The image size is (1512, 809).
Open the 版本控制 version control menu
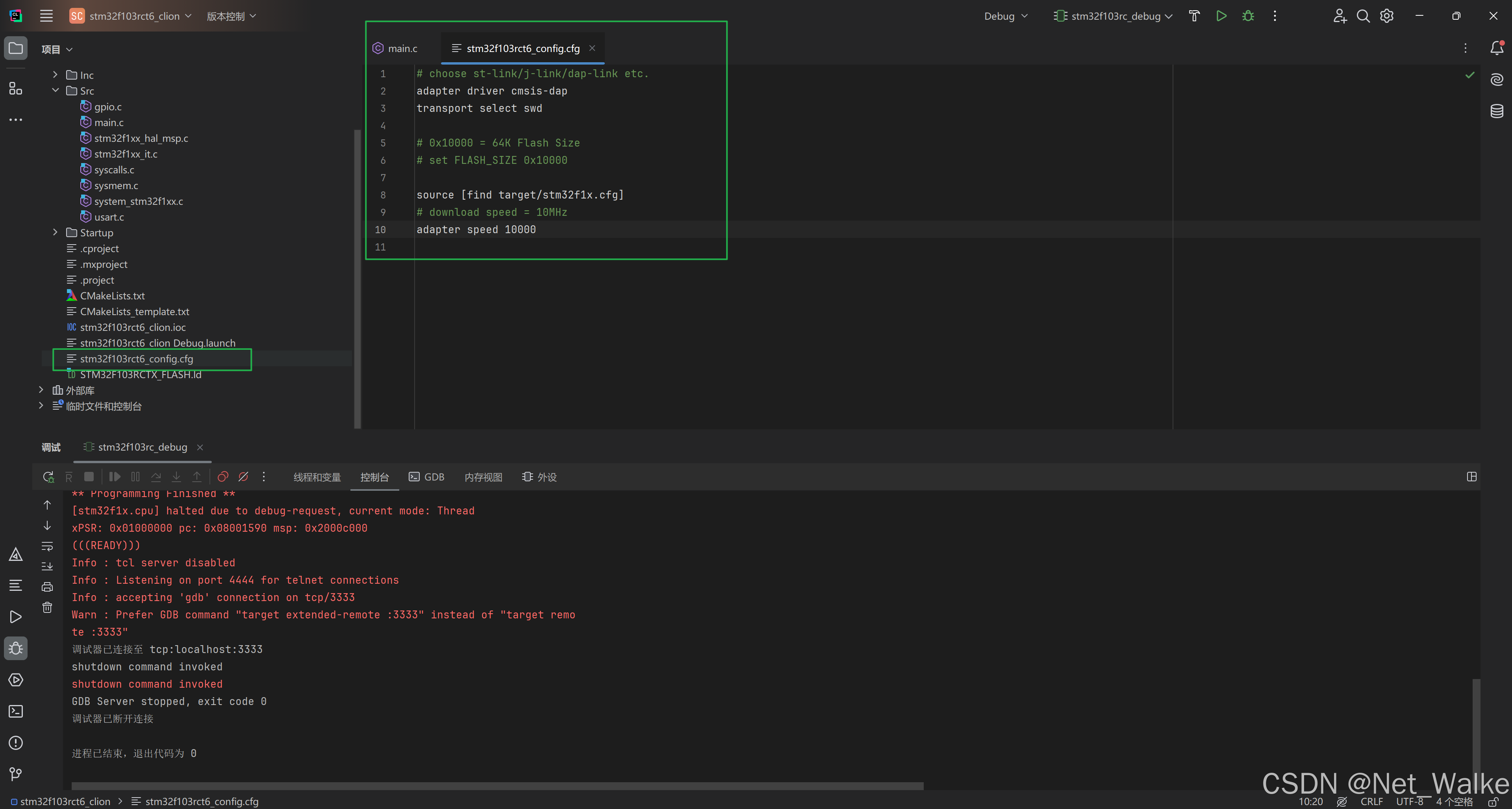pyautogui.click(x=231, y=16)
